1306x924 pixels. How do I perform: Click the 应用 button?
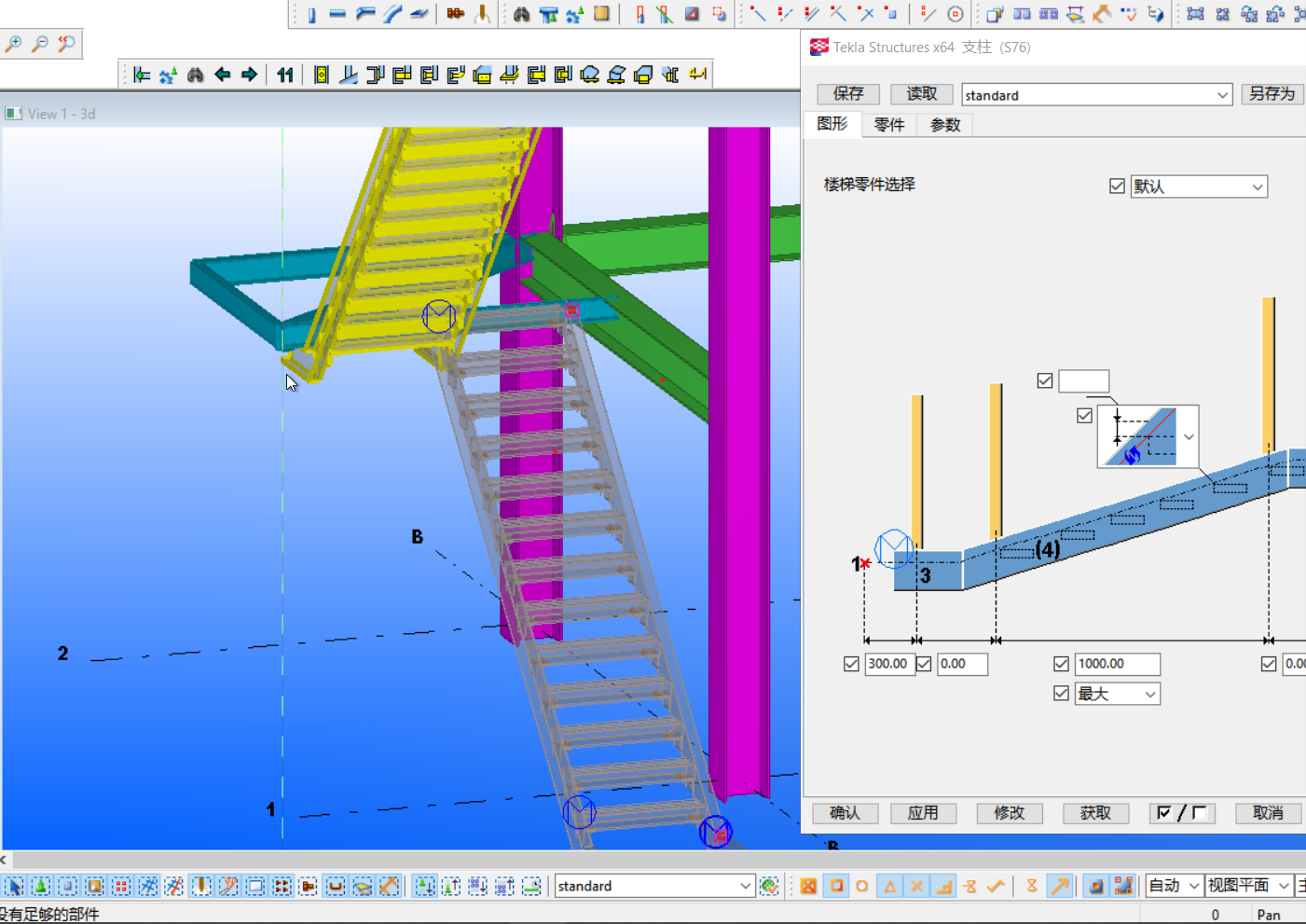(923, 813)
